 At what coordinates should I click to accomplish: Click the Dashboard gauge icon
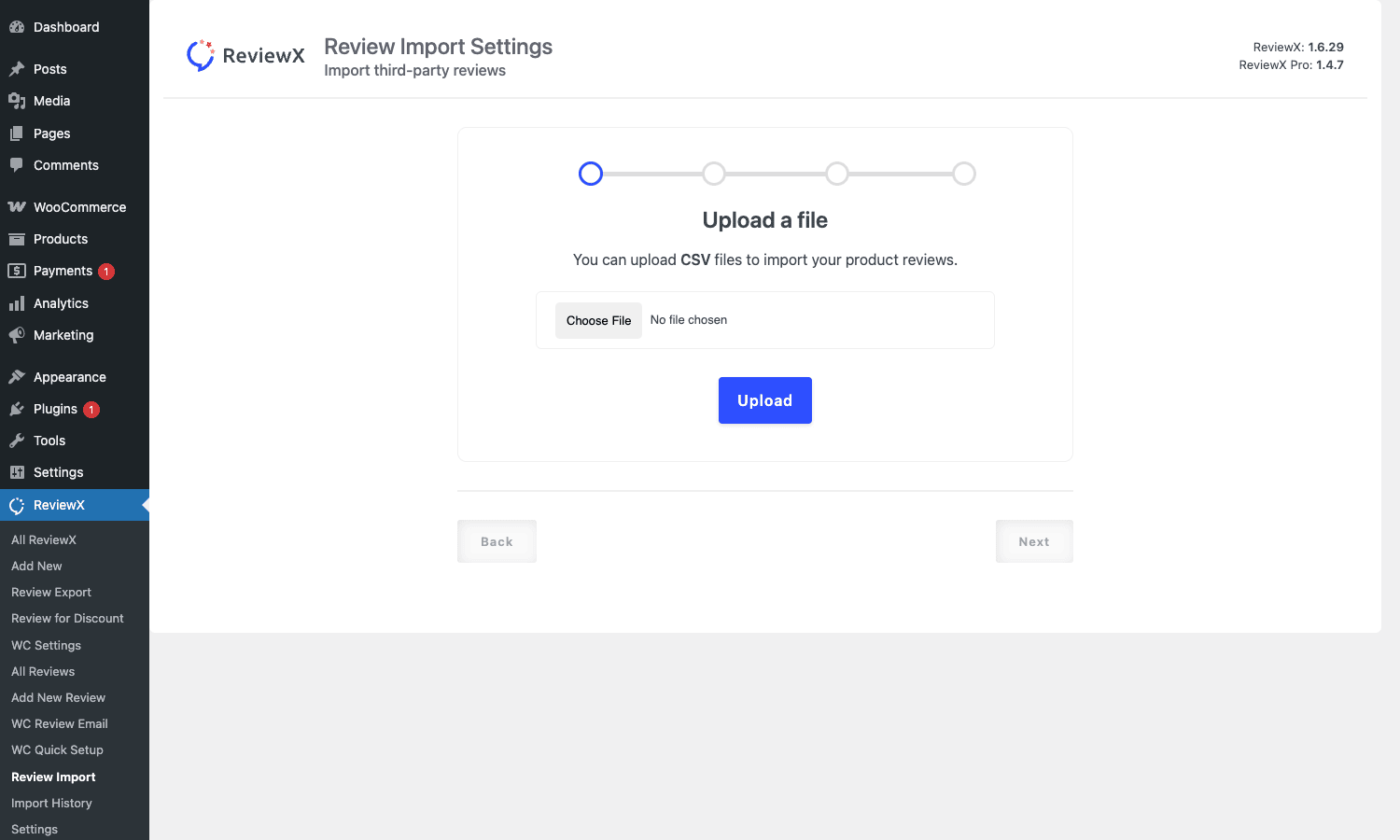17,27
